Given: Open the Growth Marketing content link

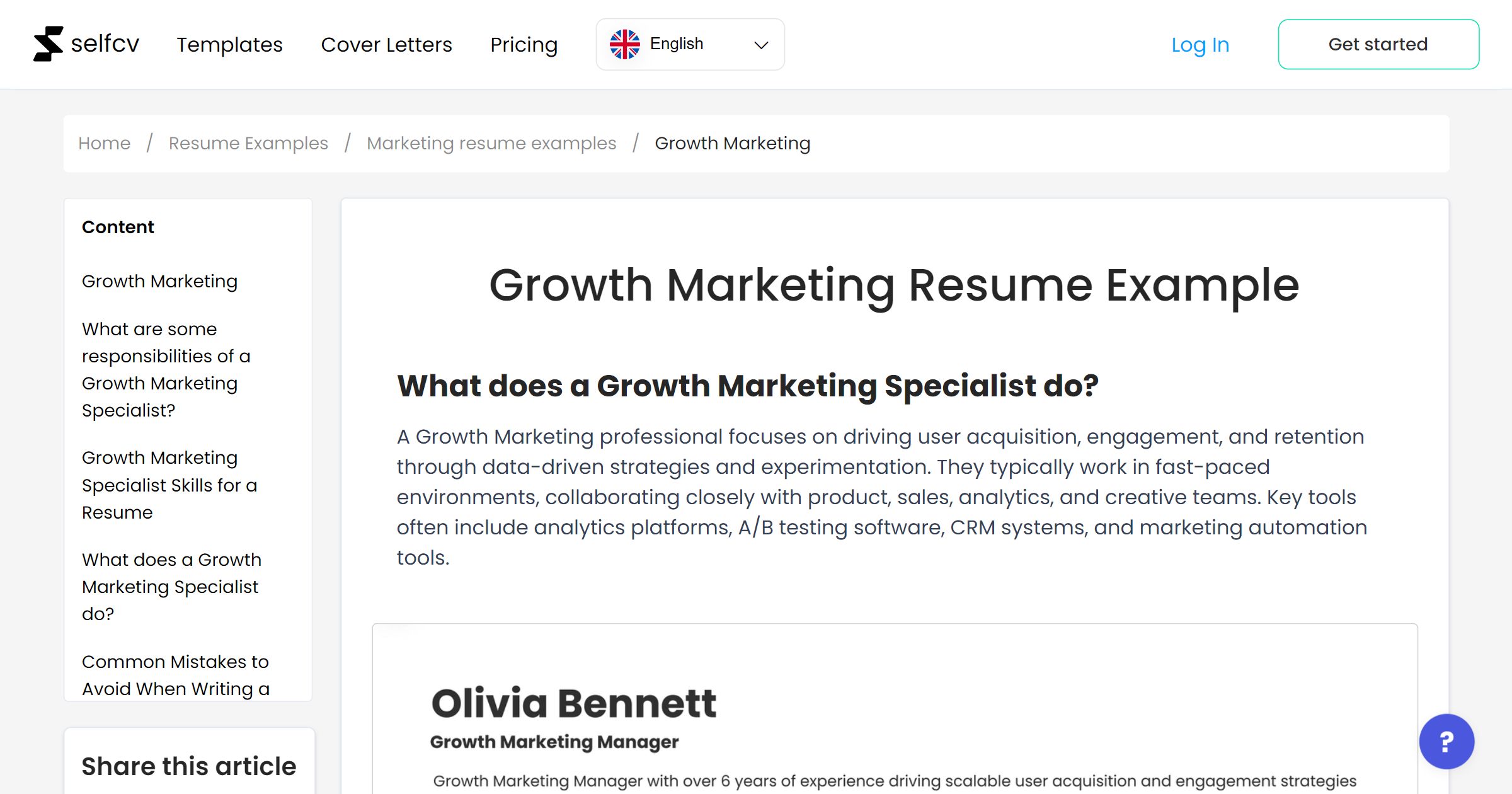Looking at the screenshot, I should (x=159, y=281).
